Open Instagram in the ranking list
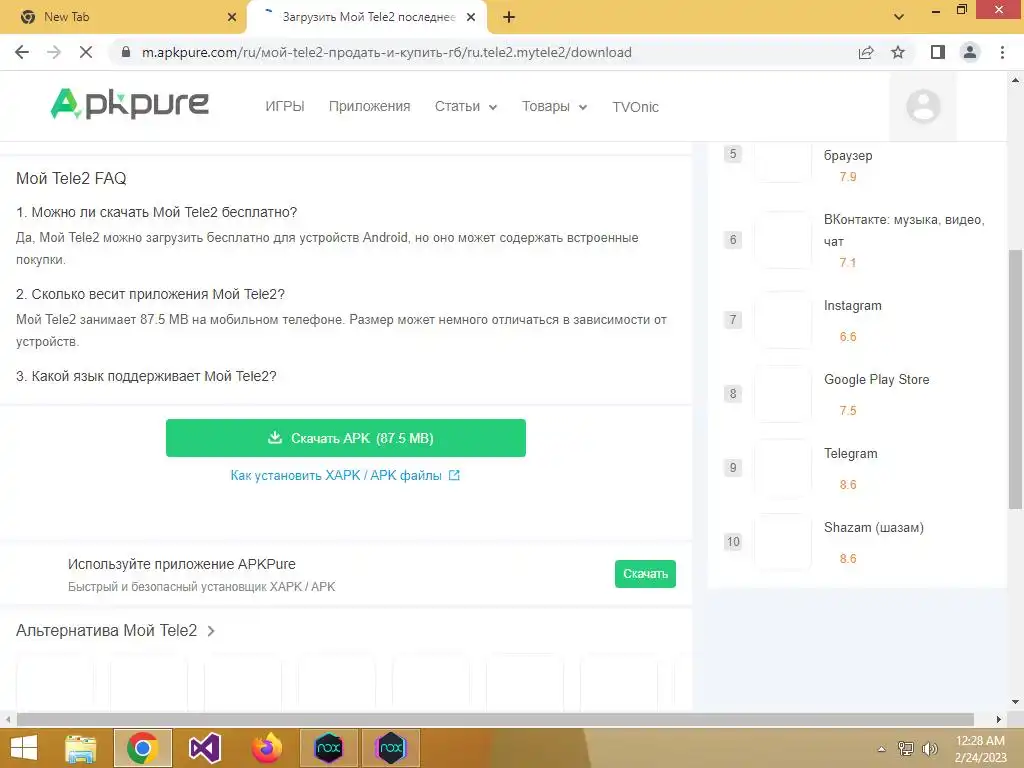Viewport: 1024px width, 768px height. (853, 306)
